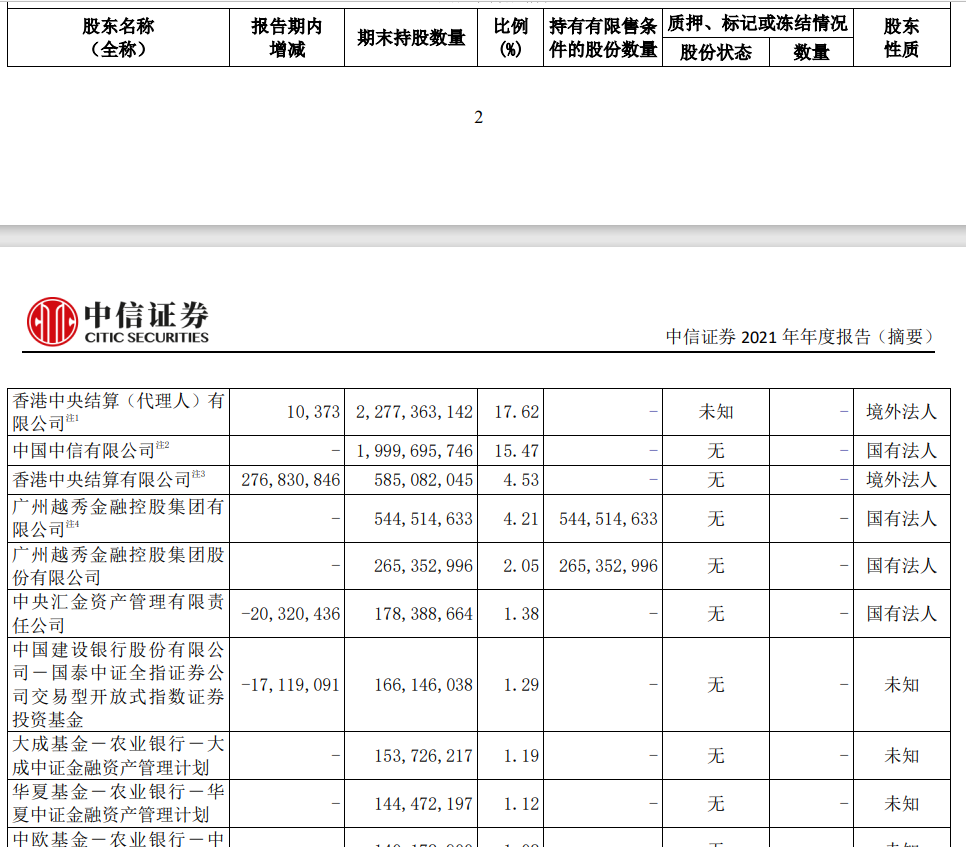Click the 期末持股数量 column header
The height and width of the screenshot is (847, 966).
[411, 38]
